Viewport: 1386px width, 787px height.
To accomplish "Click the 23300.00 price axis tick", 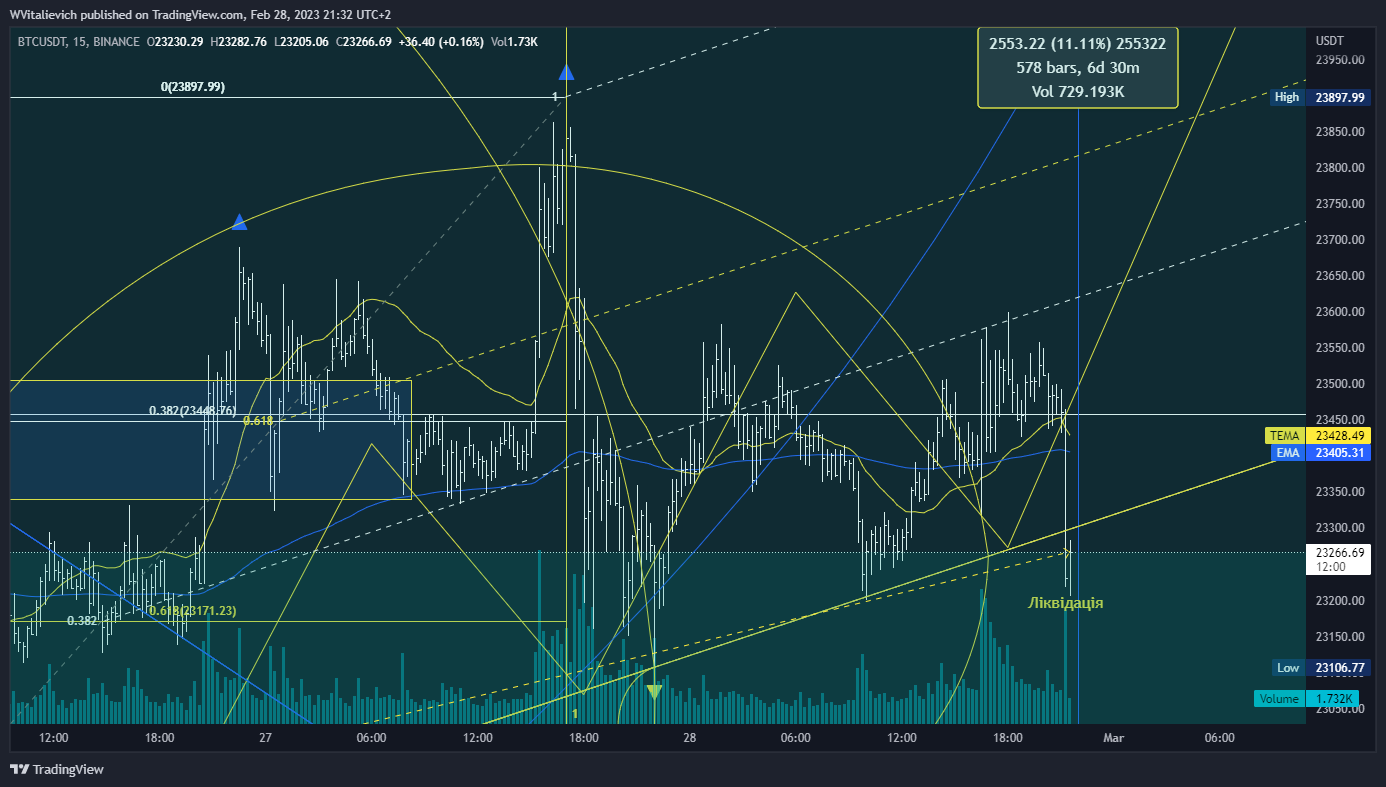I will pos(1340,528).
